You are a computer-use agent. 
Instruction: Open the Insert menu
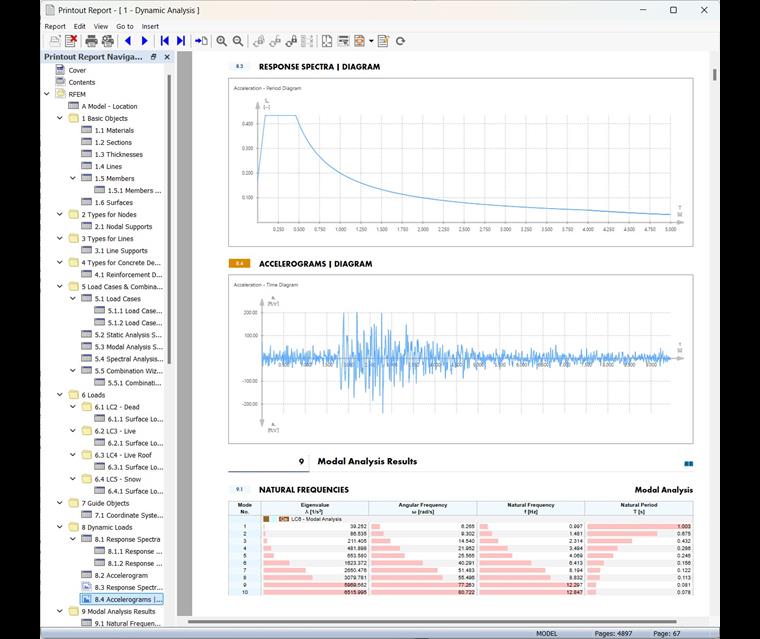(x=150, y=26)
